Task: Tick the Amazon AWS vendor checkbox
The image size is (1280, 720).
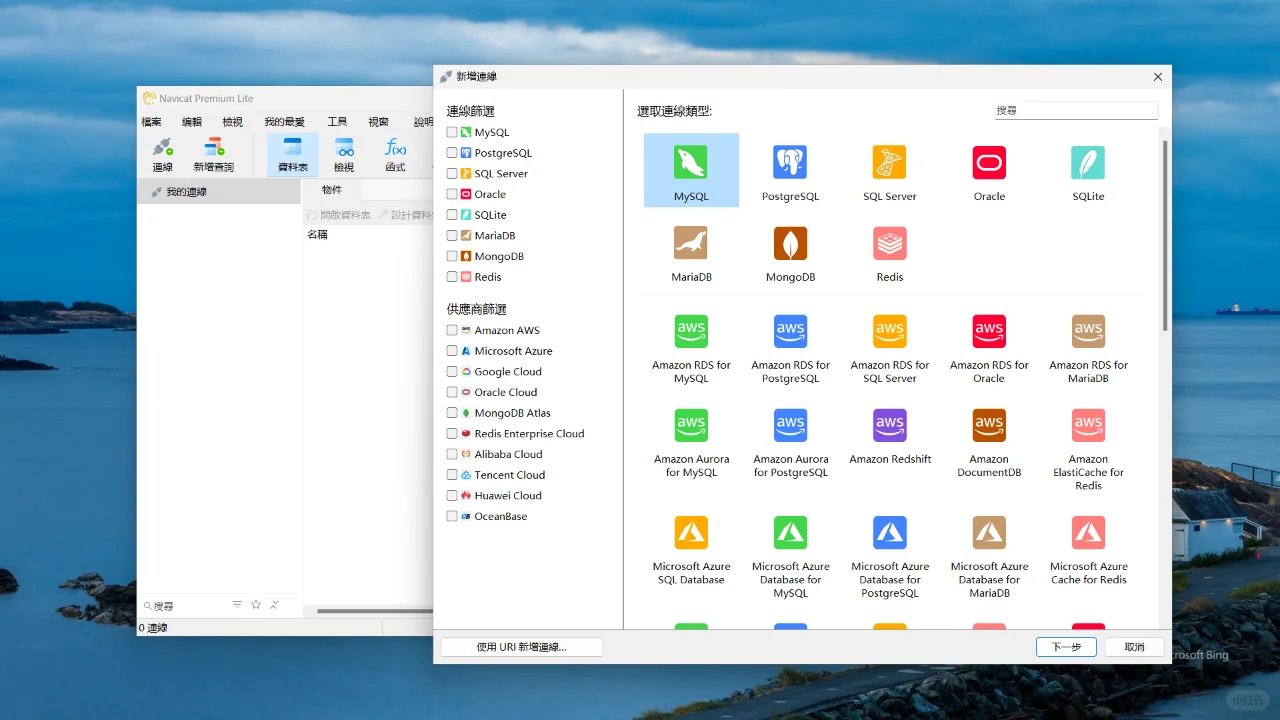Action: click(x=452, y=330)
